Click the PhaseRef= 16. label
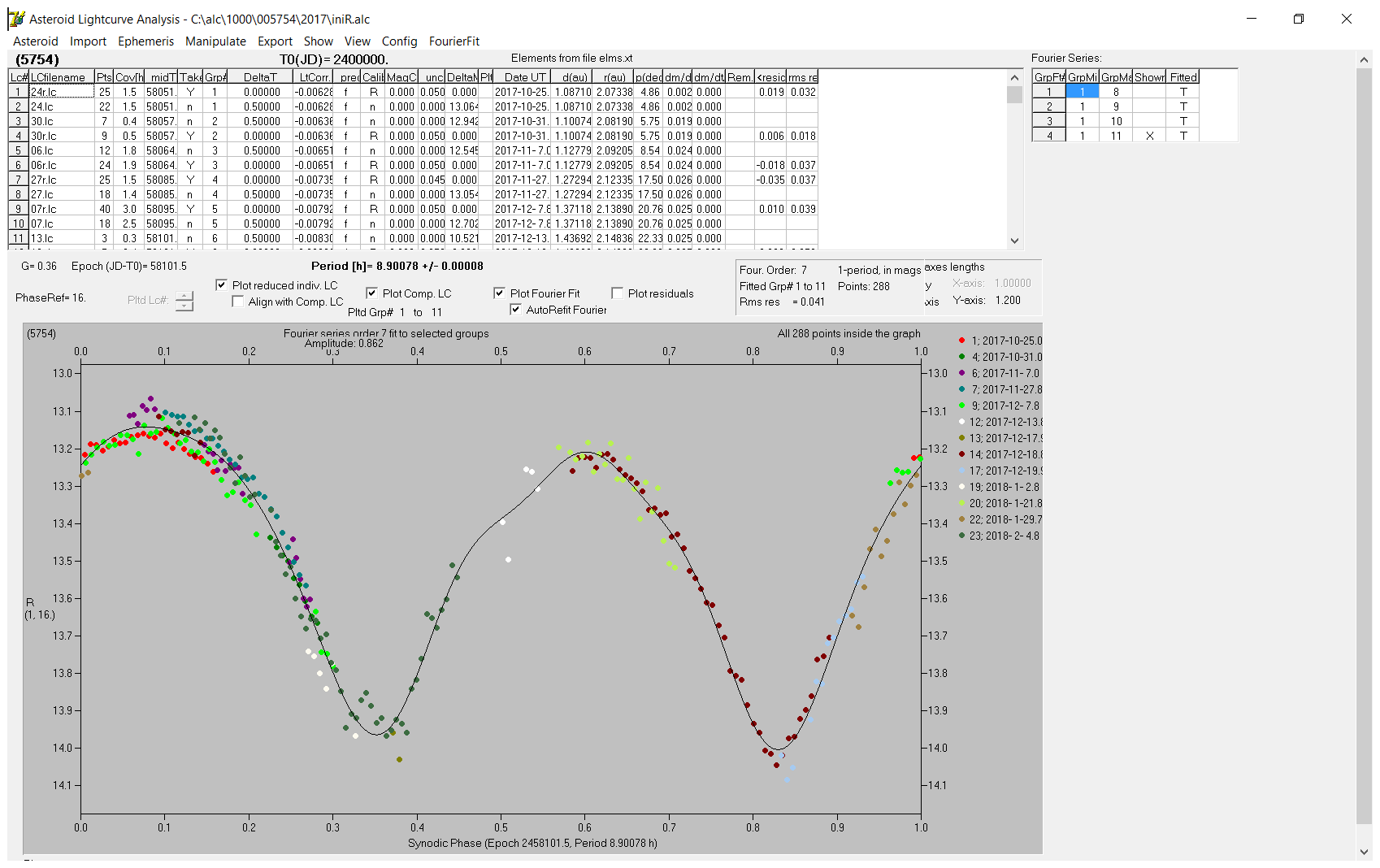The height and width of the screenshot is (868, 1380). (50, 297)
